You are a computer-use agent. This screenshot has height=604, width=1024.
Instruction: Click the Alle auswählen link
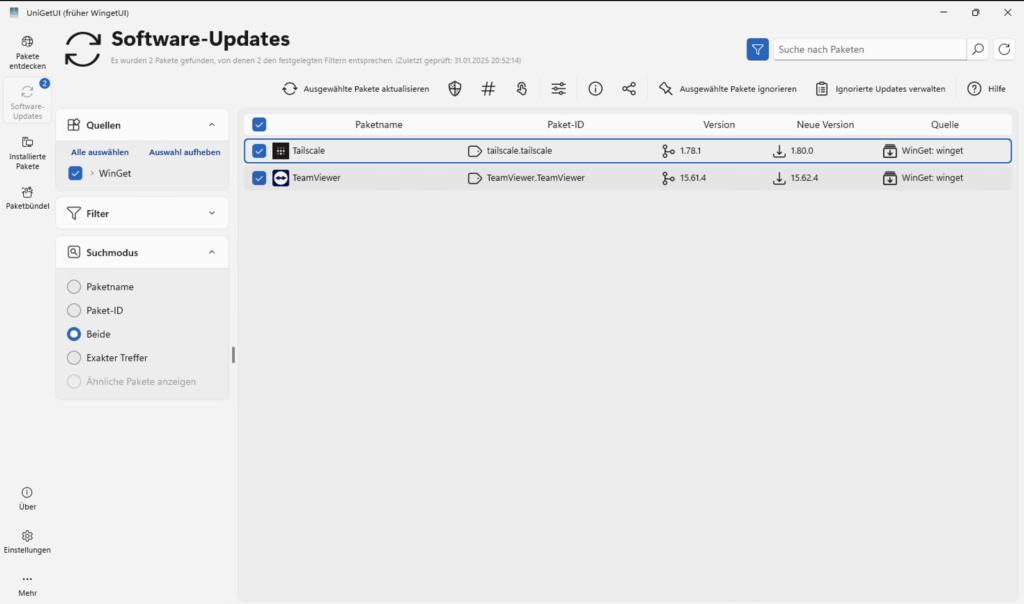click(100, 152)
